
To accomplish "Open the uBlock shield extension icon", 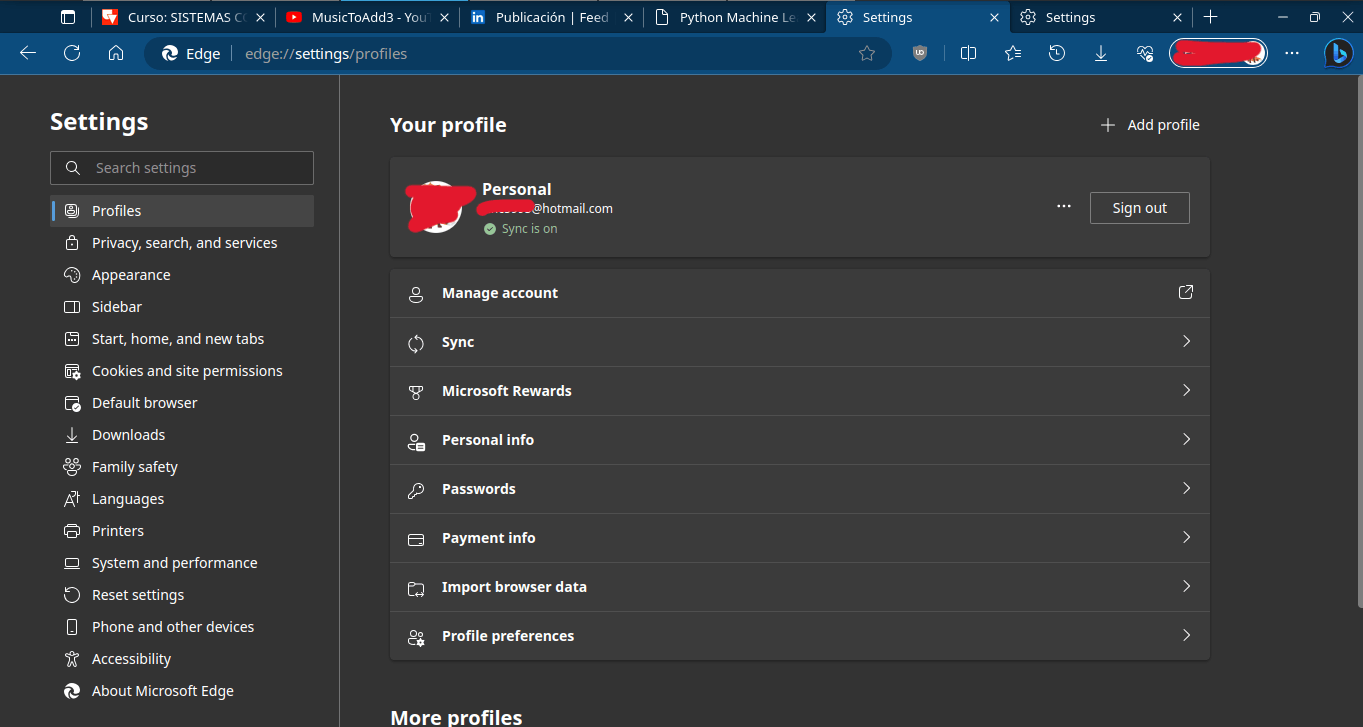I will 920,54.
